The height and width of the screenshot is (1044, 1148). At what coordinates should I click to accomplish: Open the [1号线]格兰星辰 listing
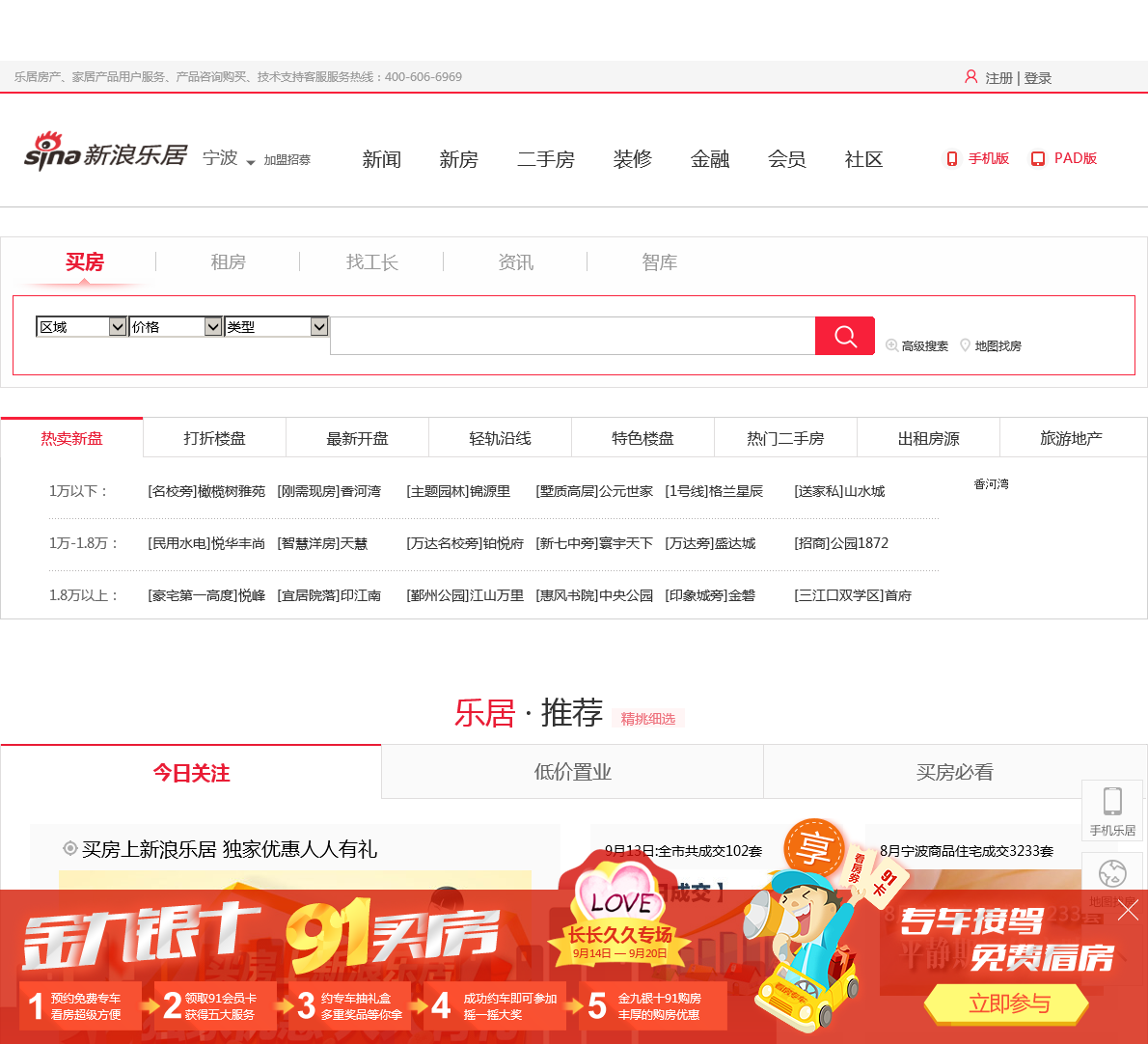coord(714,491)
